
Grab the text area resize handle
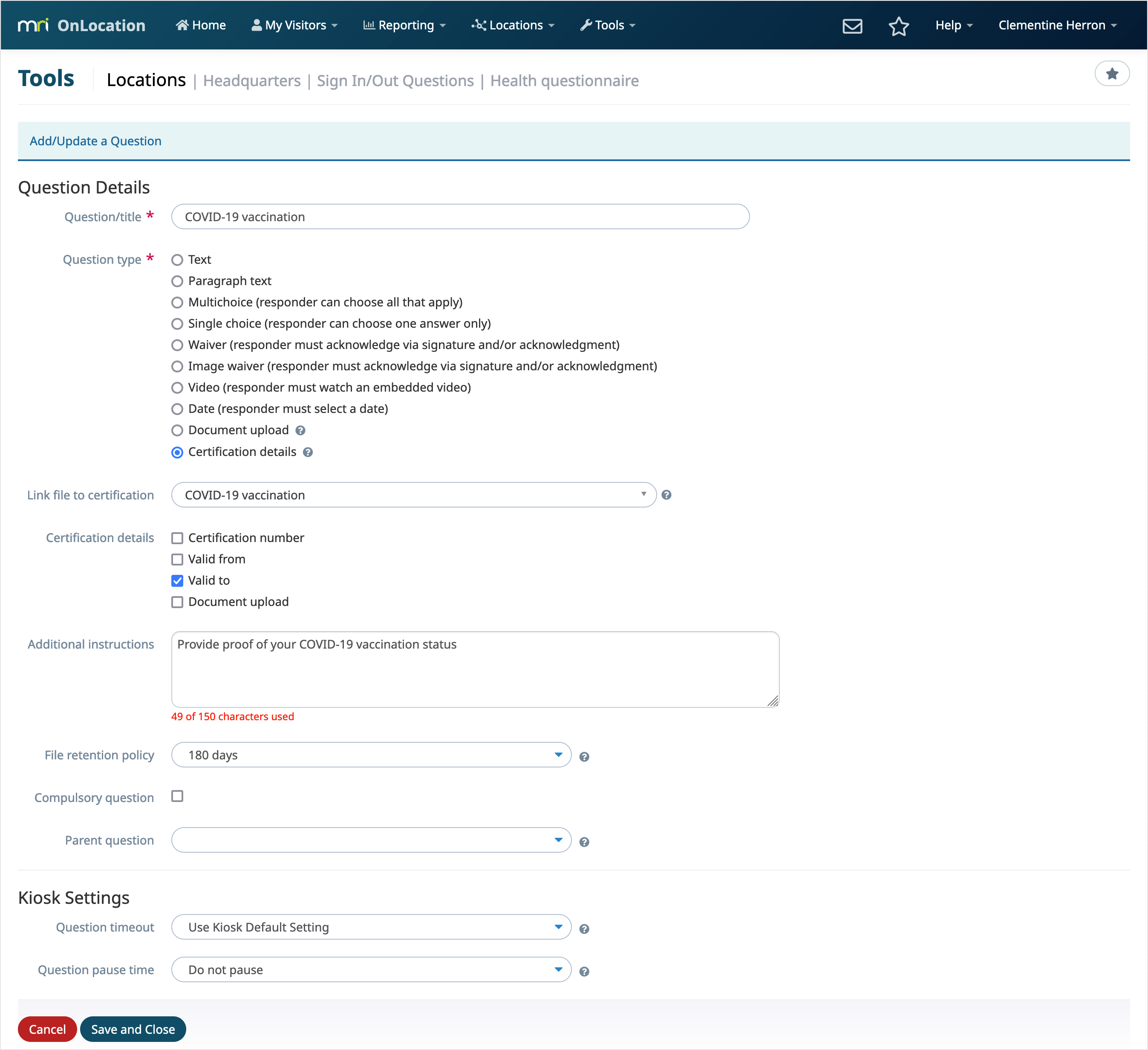773,701
